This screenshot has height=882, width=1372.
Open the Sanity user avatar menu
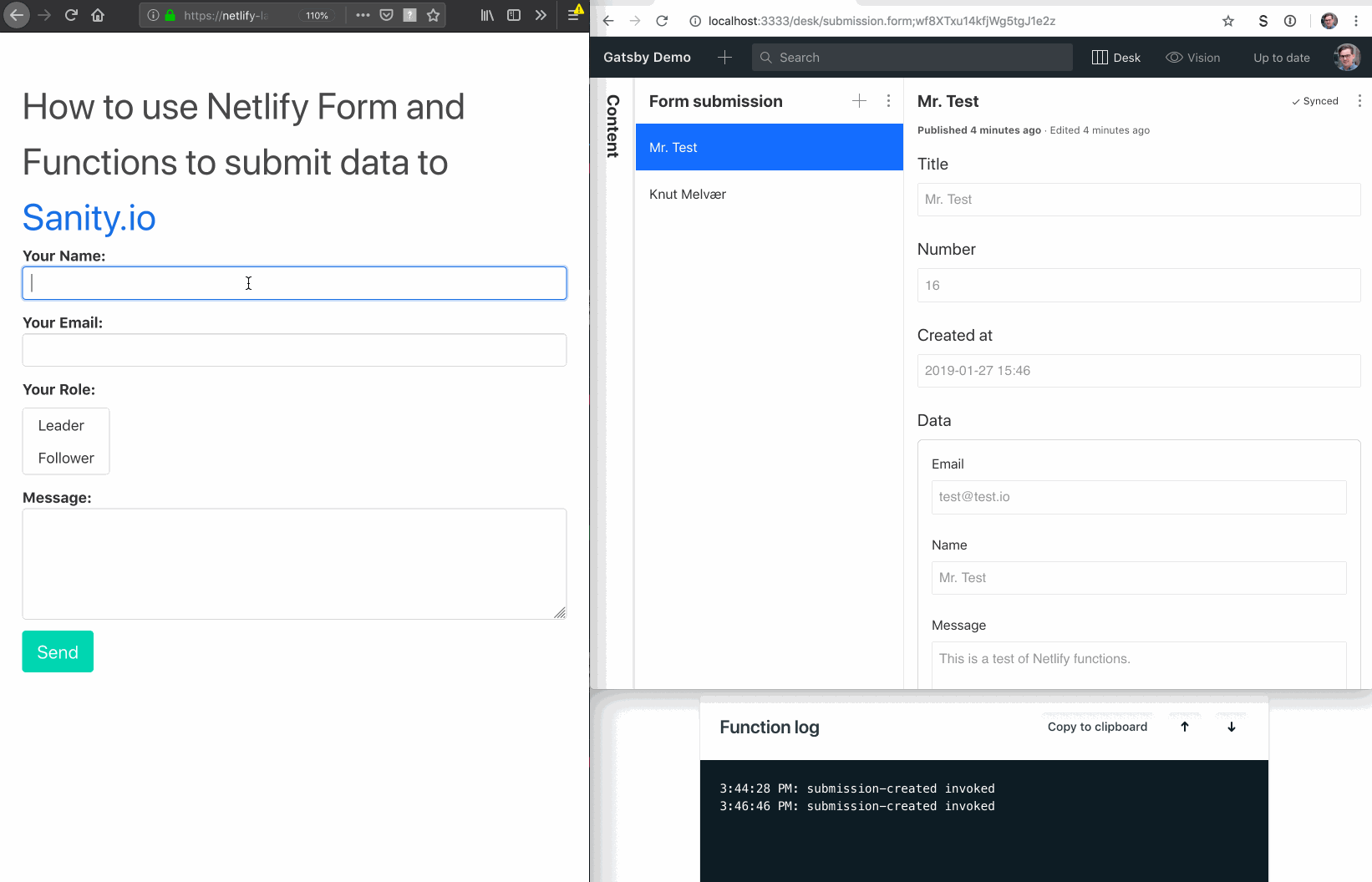coord(1347,57)
